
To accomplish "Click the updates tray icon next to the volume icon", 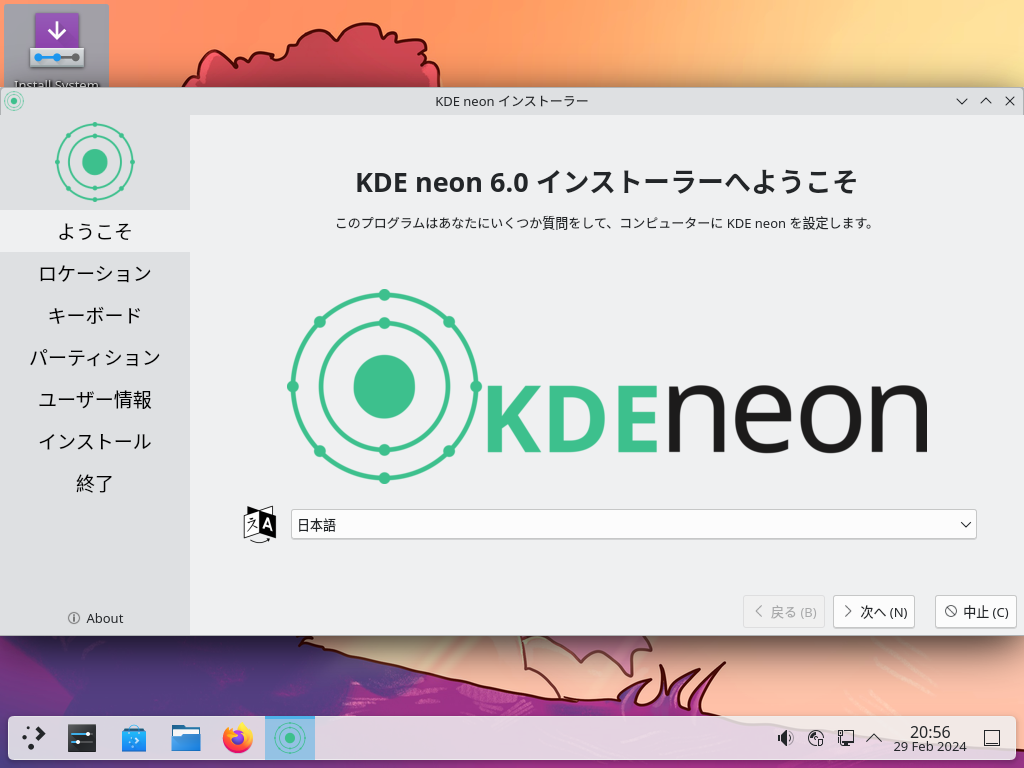I will point(816,738).
